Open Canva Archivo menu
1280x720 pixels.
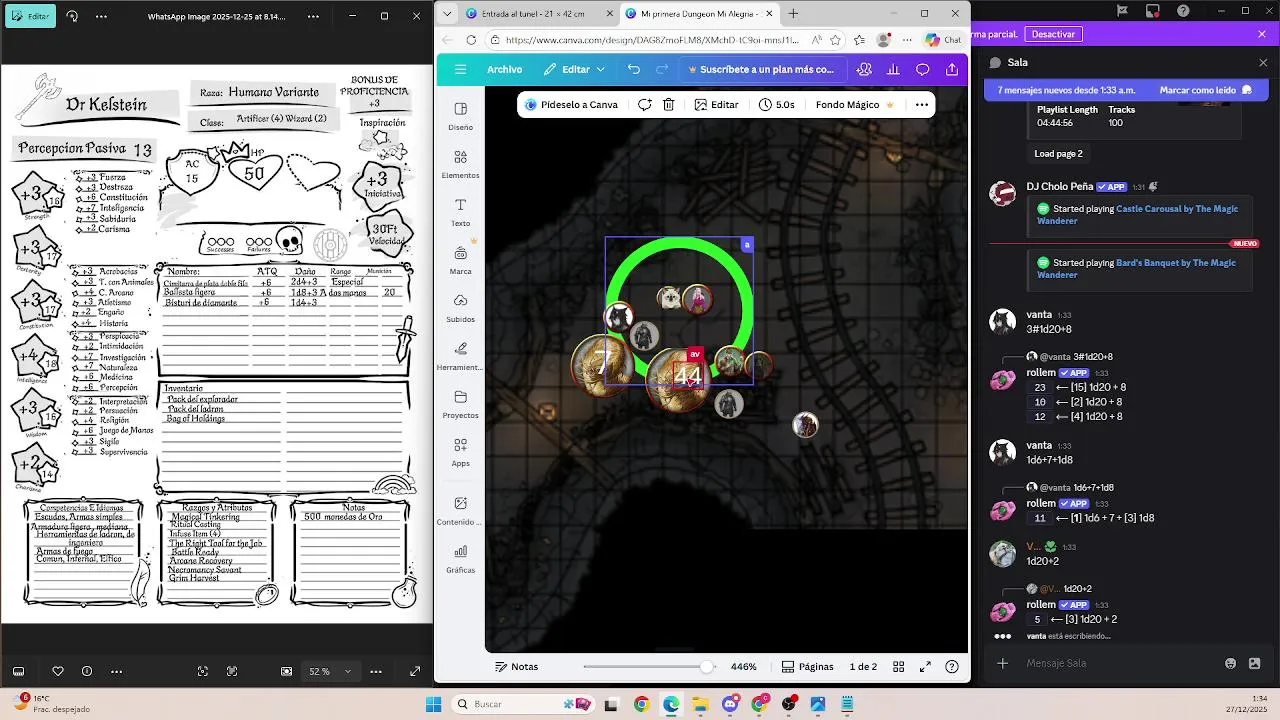504,70
